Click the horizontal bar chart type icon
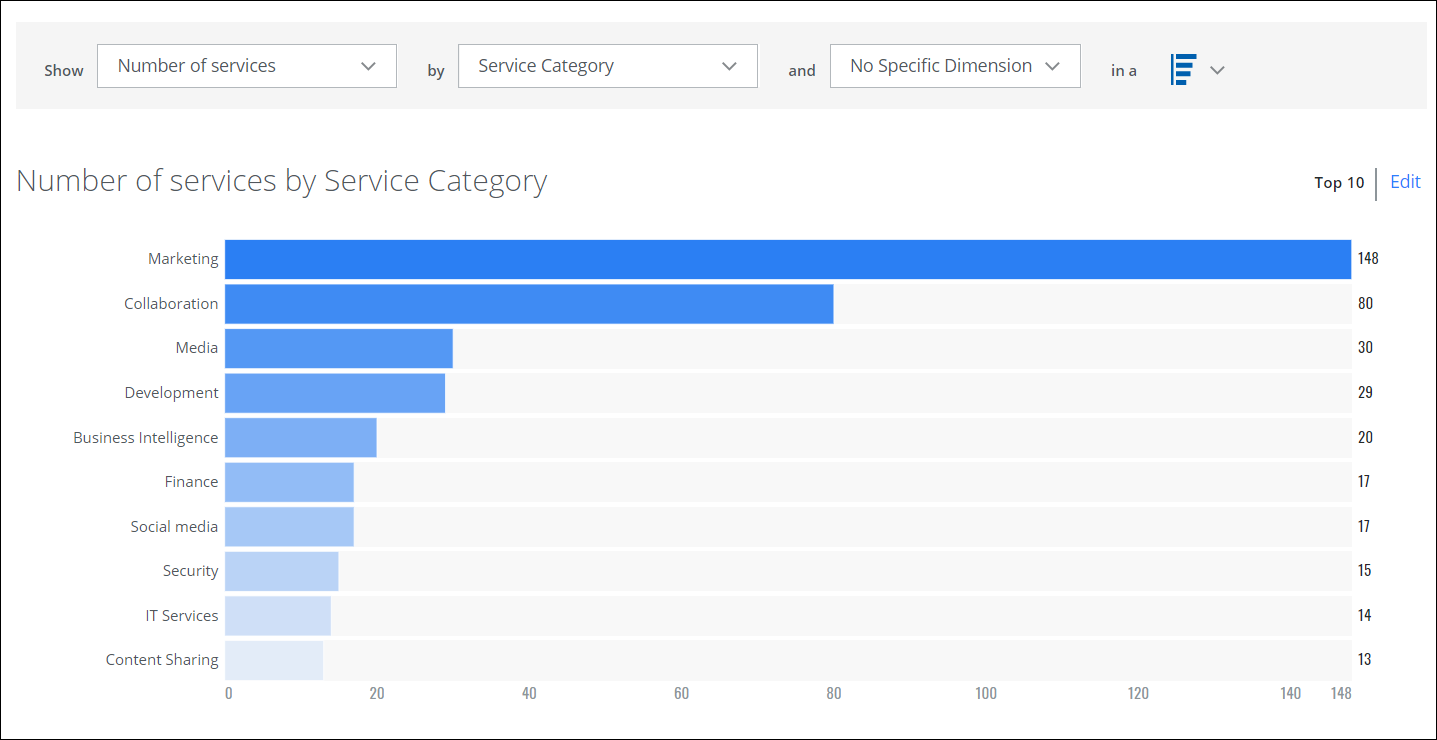 (x=1183, y=70)
